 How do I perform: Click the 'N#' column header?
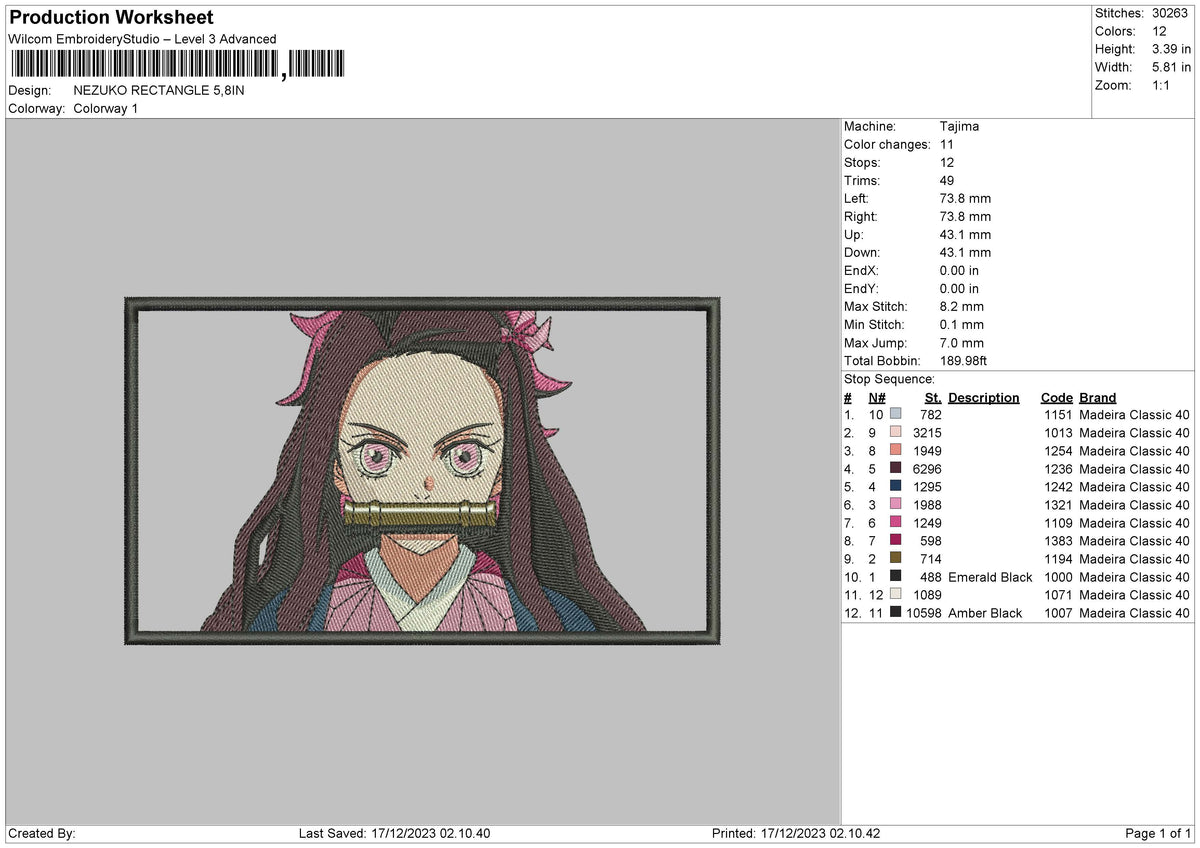pyautogui.click(x=877, y=397)
